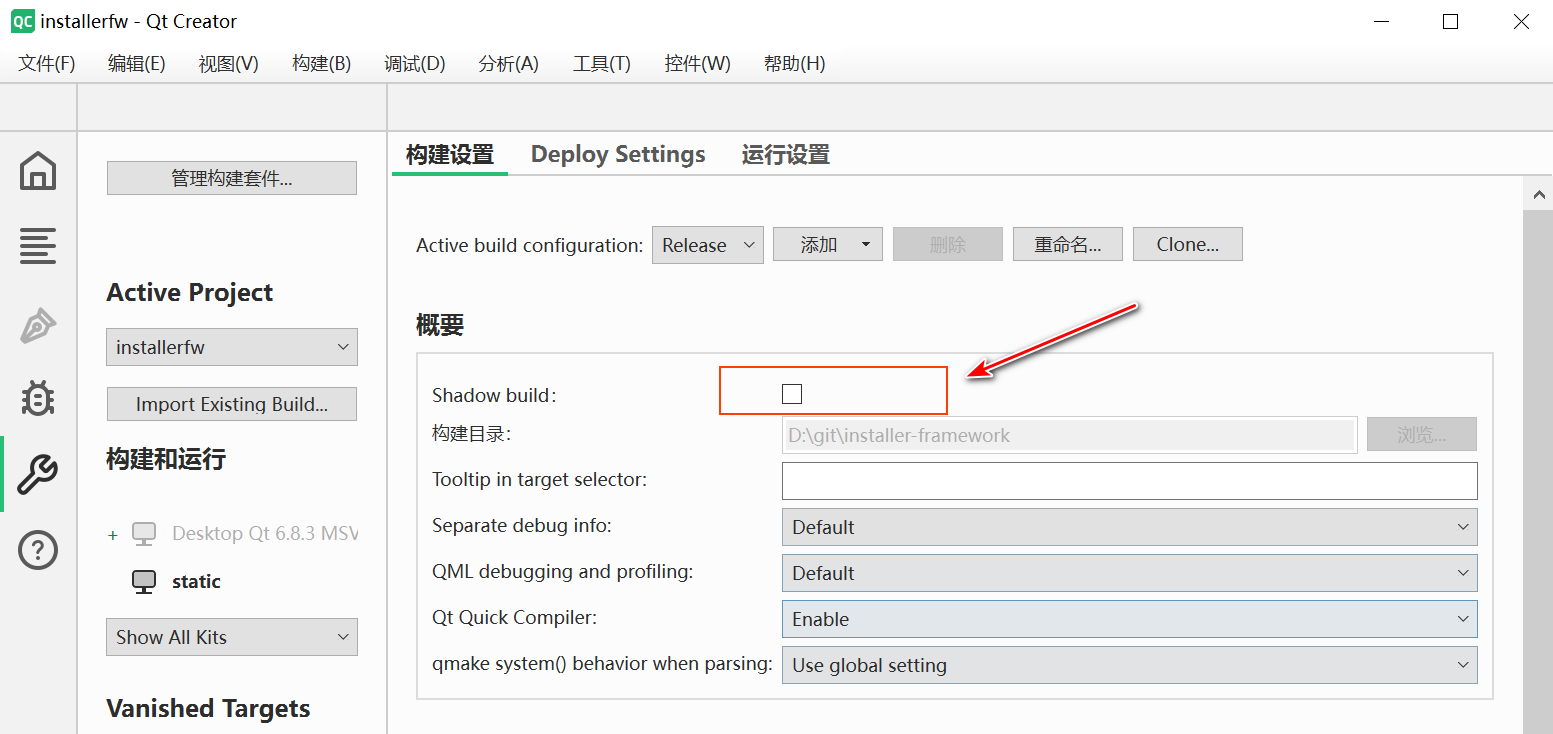Click the scrollbar up arrow
This screenshot has height=734, width=1553.
(x=1537, y=194)
